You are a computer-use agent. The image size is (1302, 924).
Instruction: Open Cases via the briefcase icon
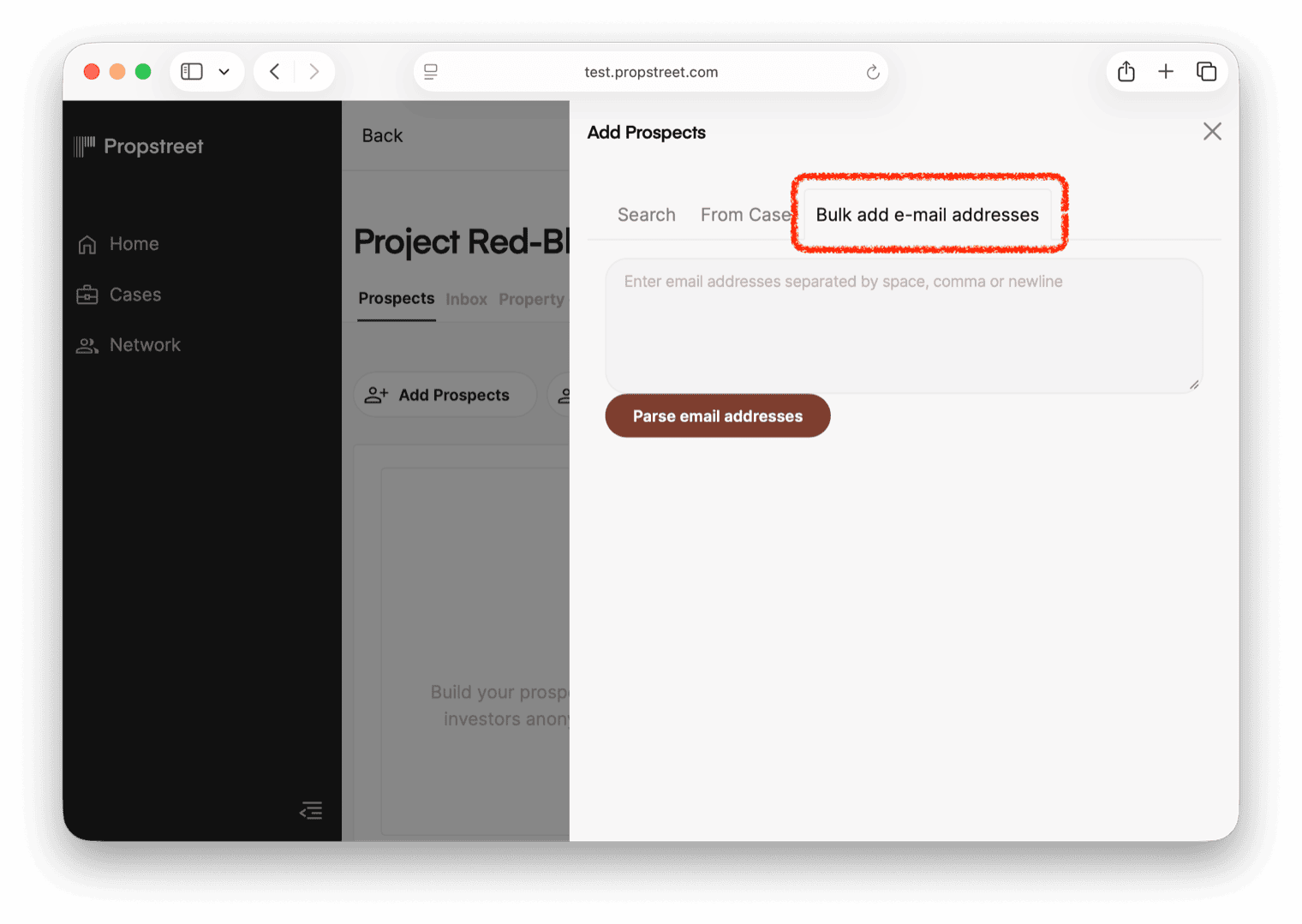[87, 295]
